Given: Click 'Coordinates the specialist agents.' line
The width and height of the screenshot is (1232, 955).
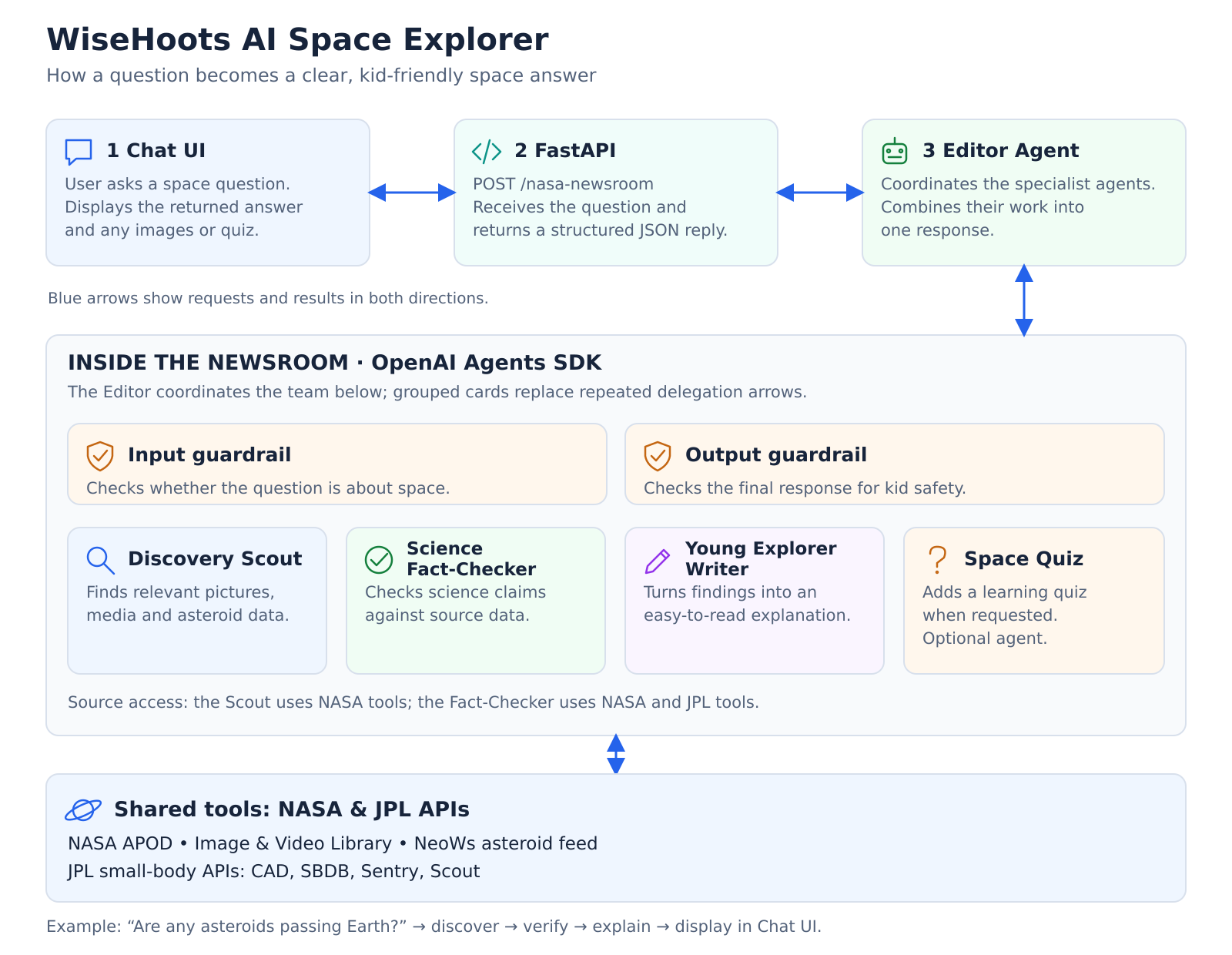Looking at the screenshot, I should 1018,184.
